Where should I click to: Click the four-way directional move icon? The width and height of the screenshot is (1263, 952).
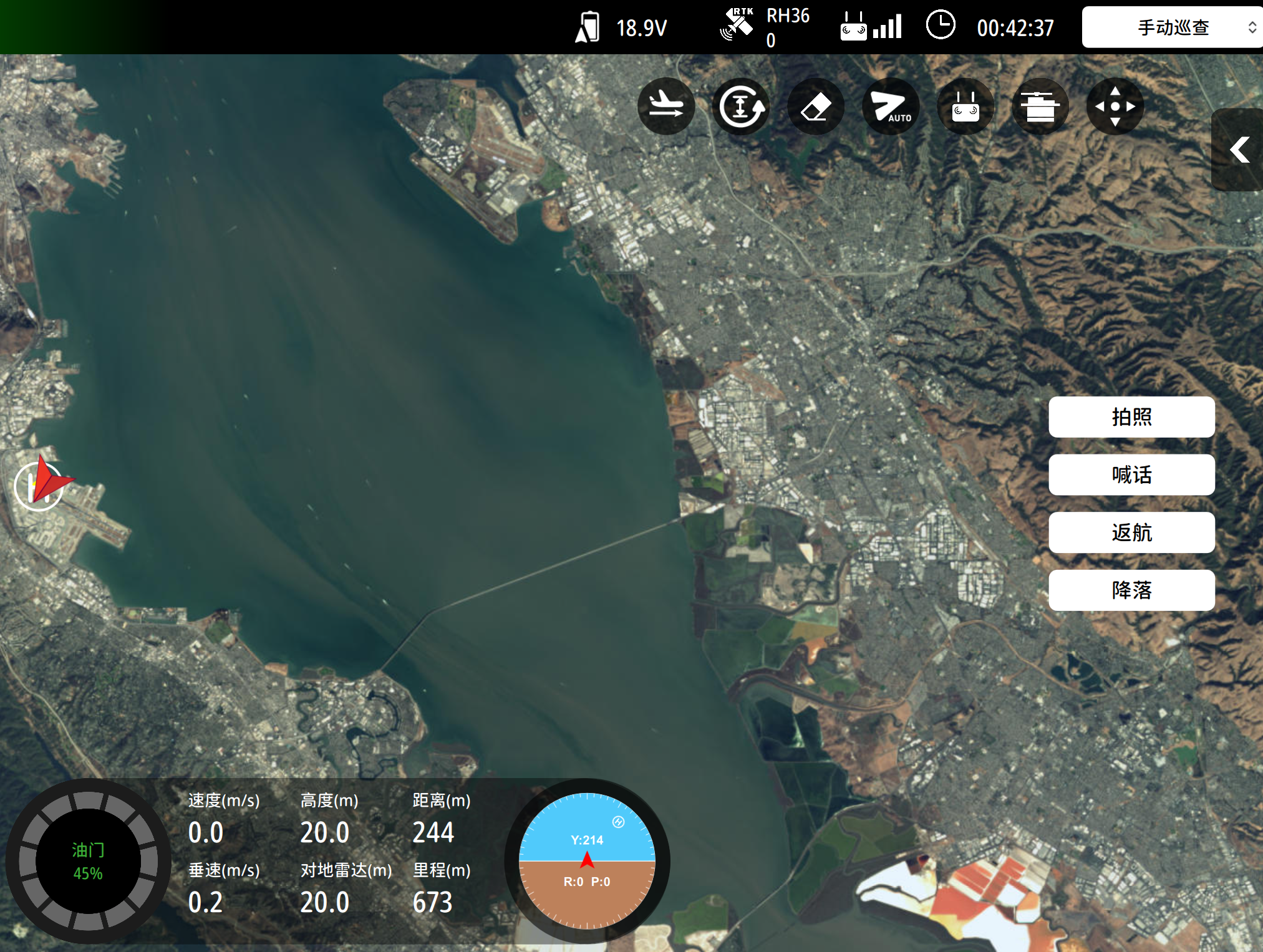coord(1115,107)
